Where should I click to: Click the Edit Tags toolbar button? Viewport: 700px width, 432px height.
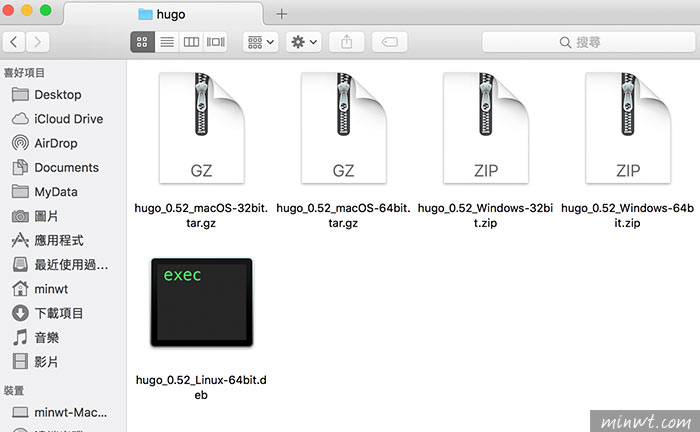coord(389,42)
